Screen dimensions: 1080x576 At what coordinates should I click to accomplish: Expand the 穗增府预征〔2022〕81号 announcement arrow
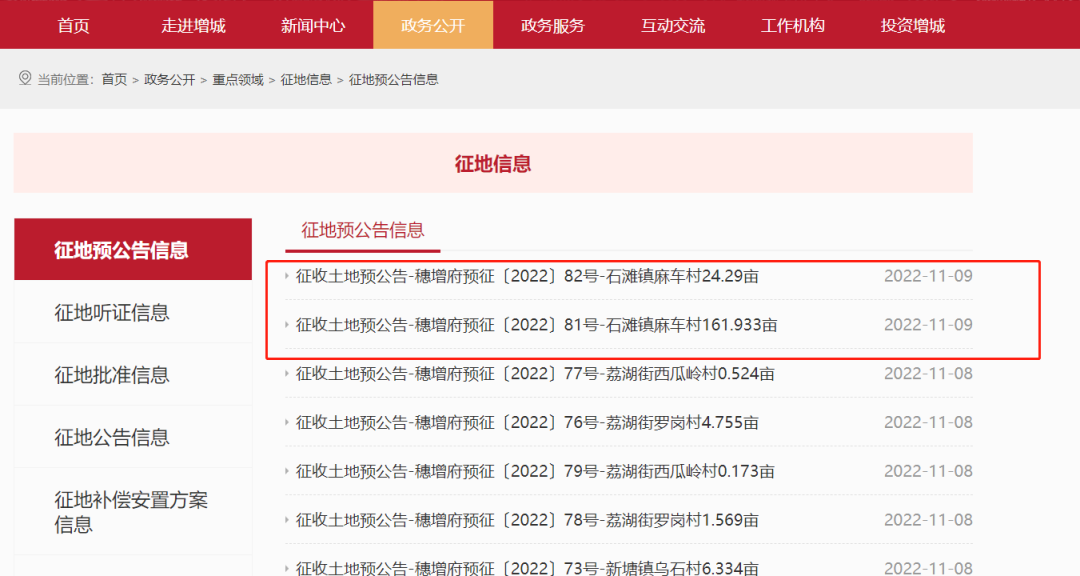[x=289, y=324]
